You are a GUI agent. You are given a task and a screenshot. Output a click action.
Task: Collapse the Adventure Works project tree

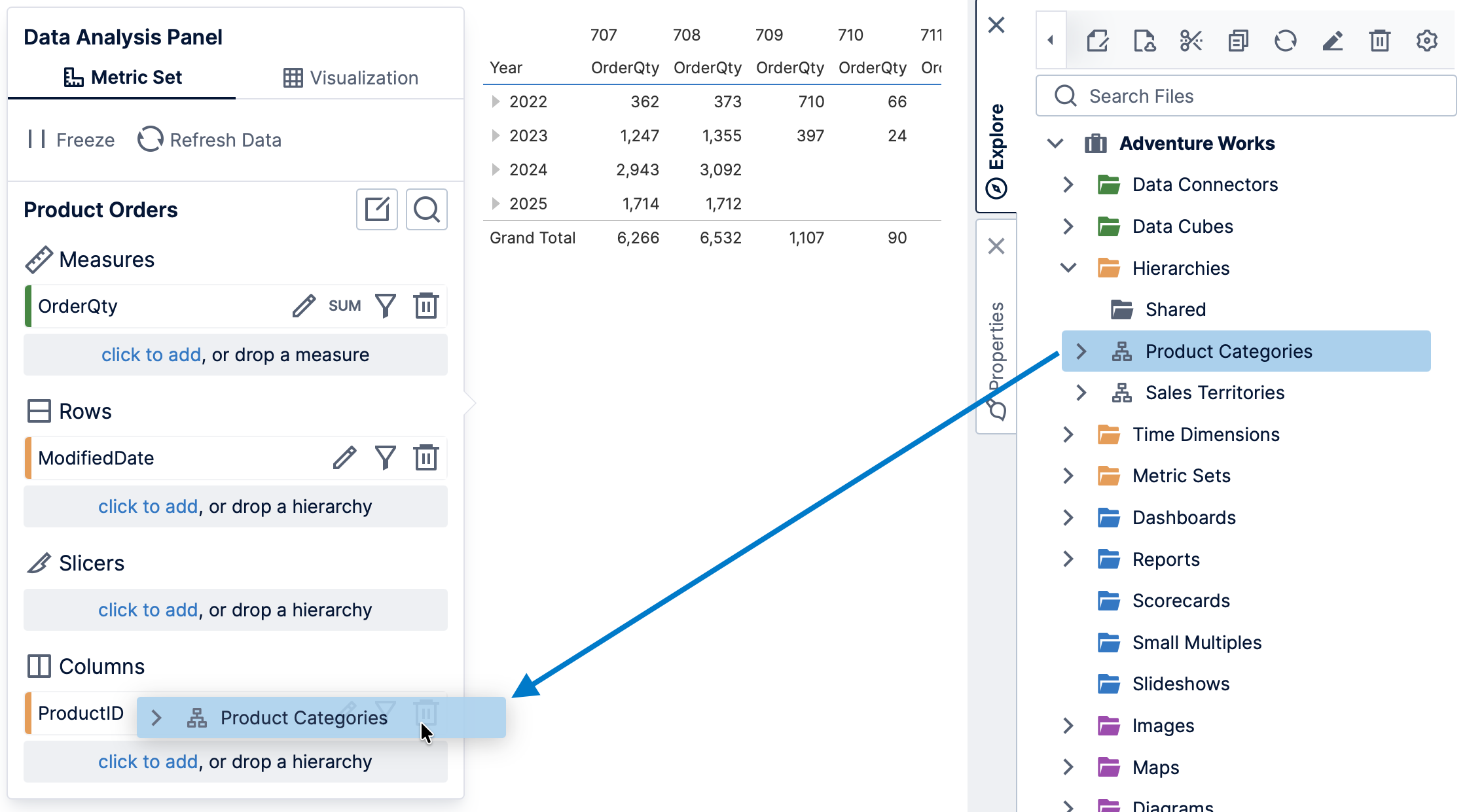1055,143
